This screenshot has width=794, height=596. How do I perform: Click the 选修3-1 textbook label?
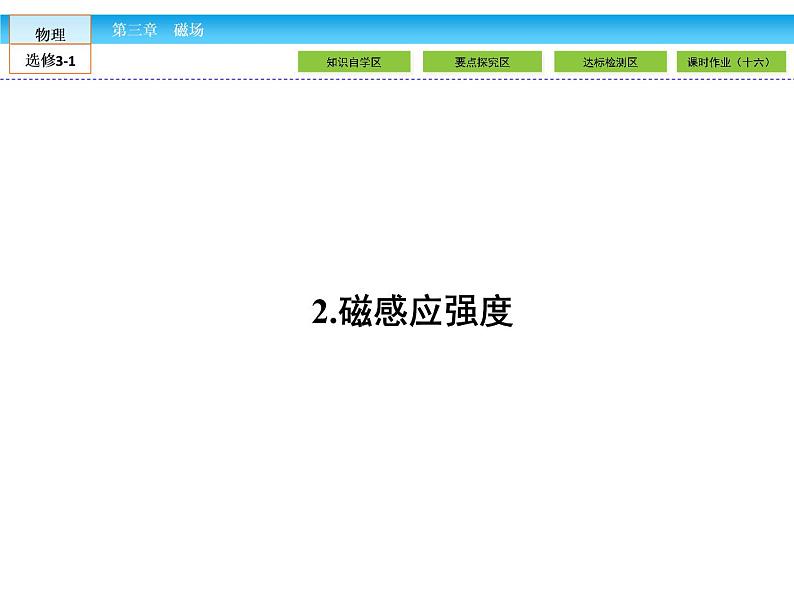coord(50,59)
